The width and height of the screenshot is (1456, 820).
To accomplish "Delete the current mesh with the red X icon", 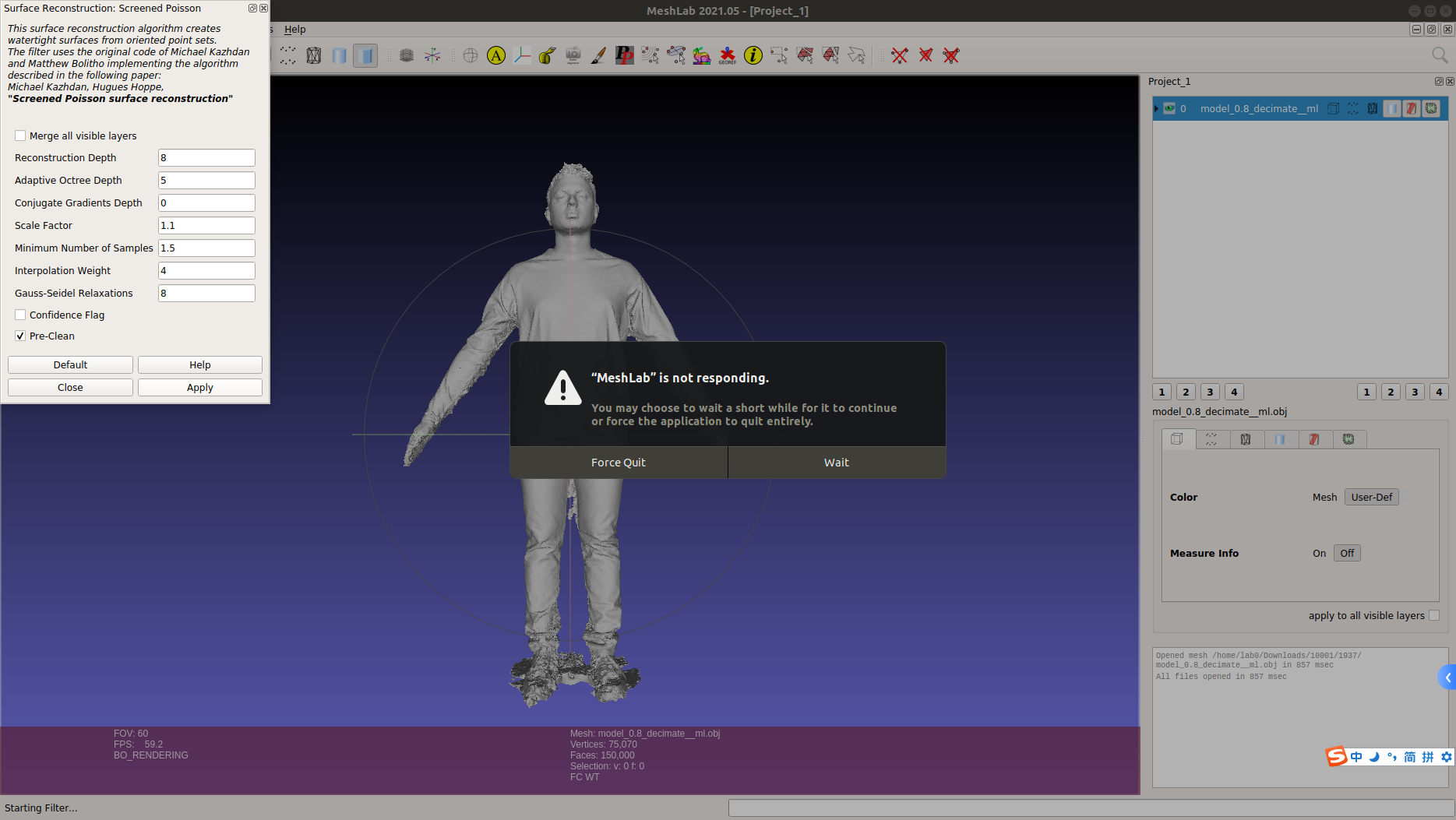I will click(899, 55).
